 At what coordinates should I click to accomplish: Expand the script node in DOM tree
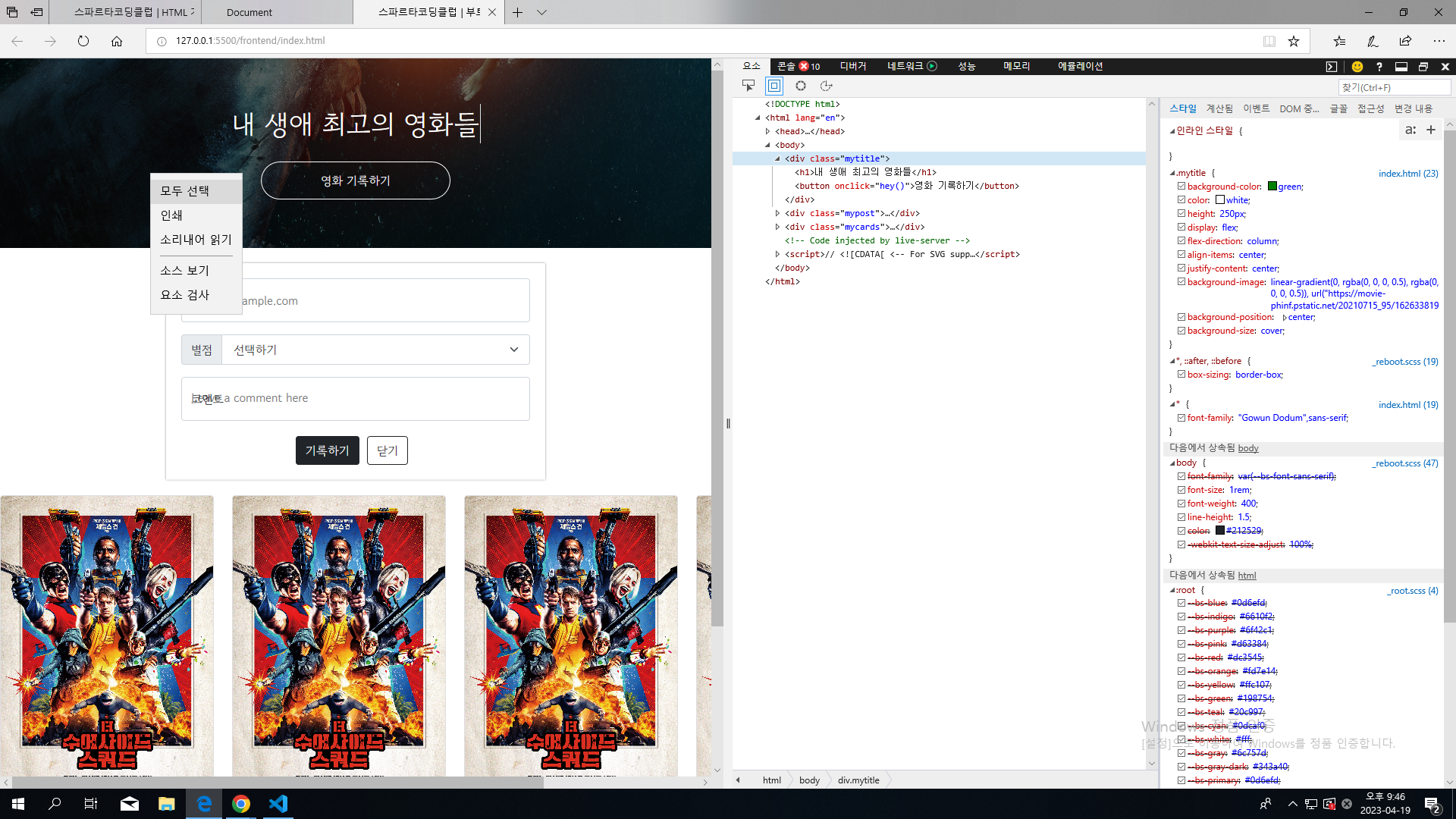pyautogui.click(x=777, y=254)
